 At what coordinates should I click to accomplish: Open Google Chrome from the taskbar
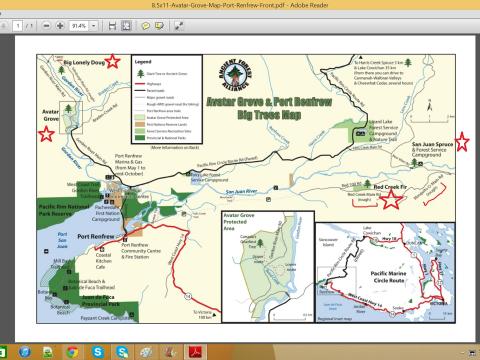(72, 352)
